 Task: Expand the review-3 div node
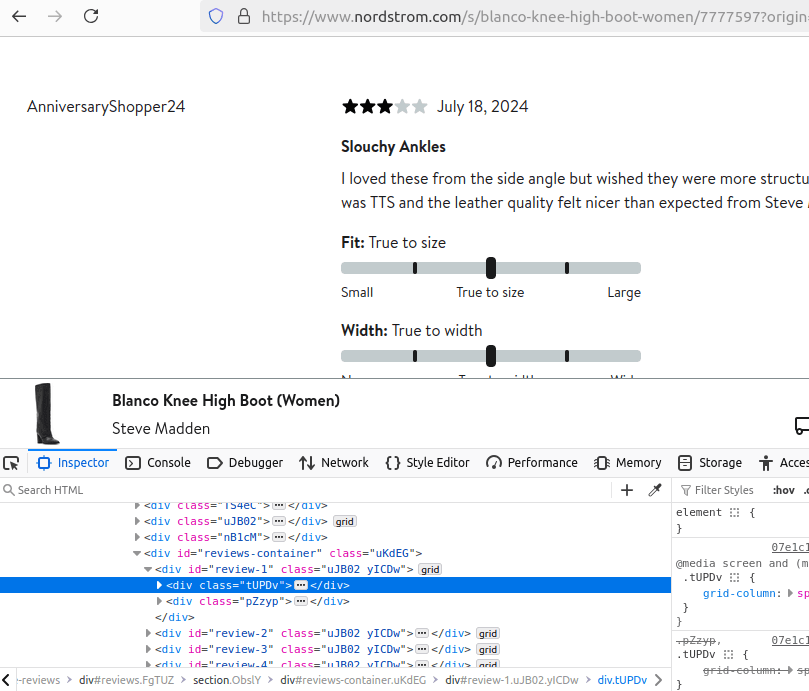pyautogui.click(x=148, y=649)
